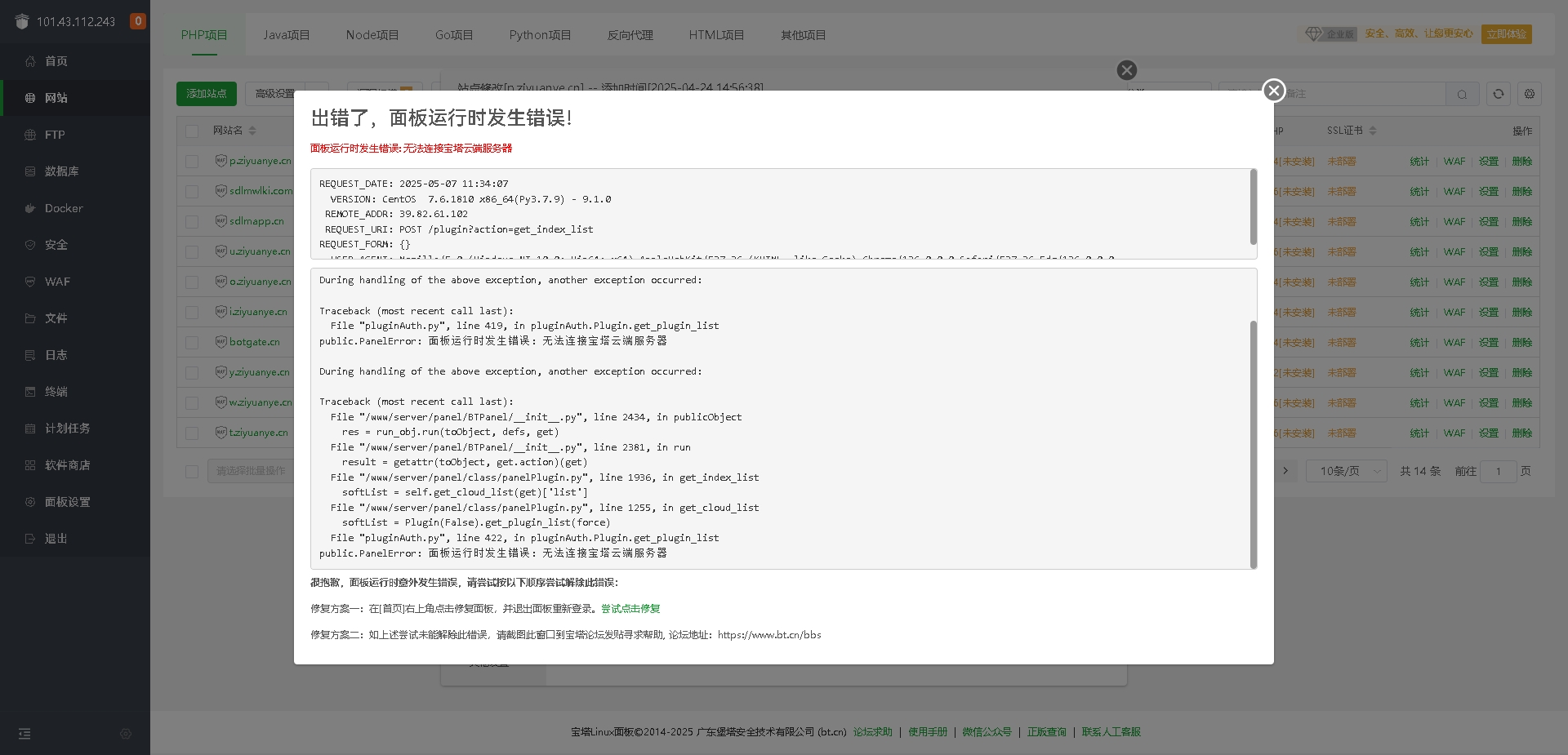Click the next page arrow in pagination
The width and height of the screenshot is (1568, 755).
(1285, 471)
